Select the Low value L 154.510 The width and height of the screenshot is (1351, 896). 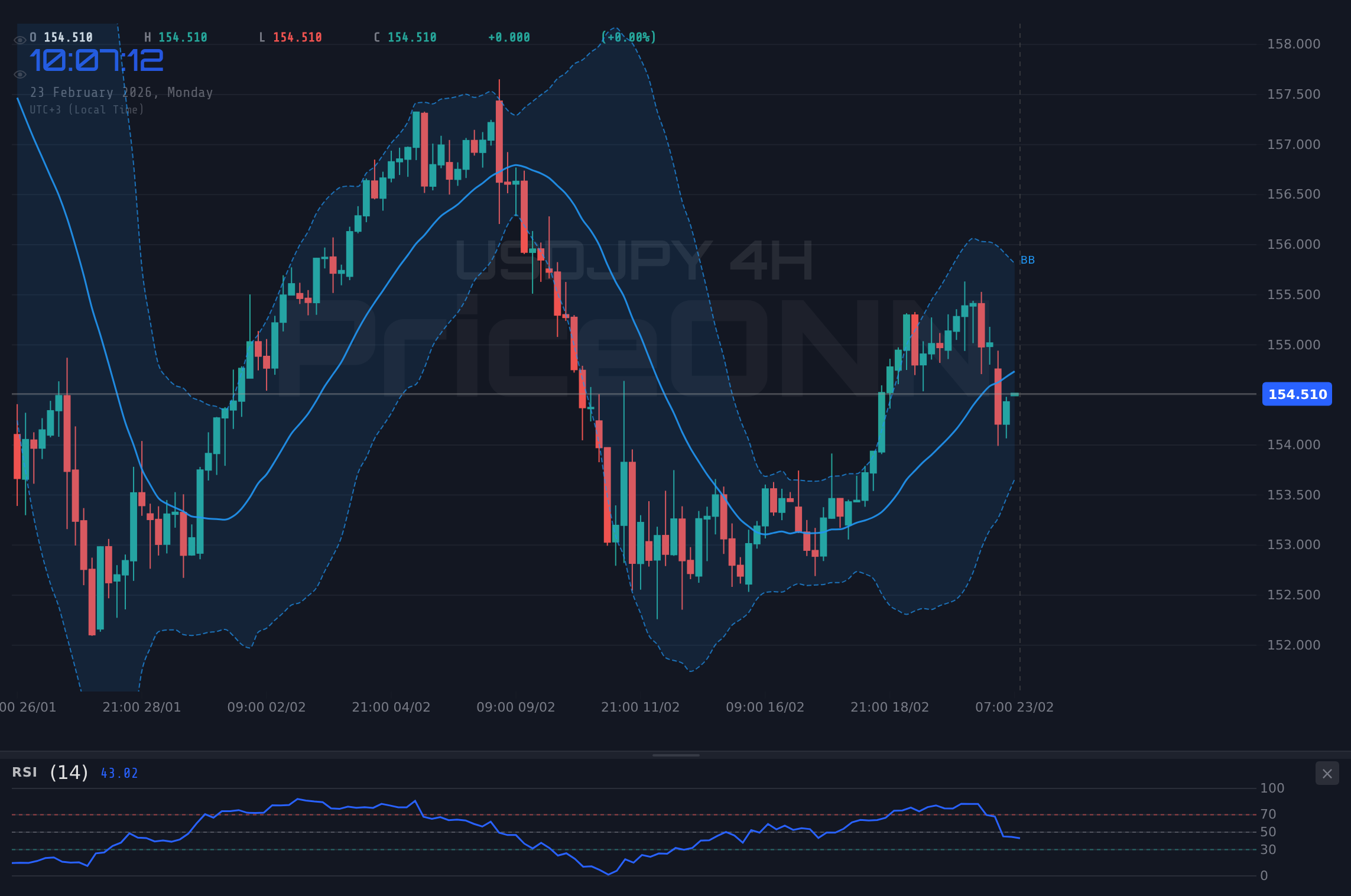tap(291, 37)
